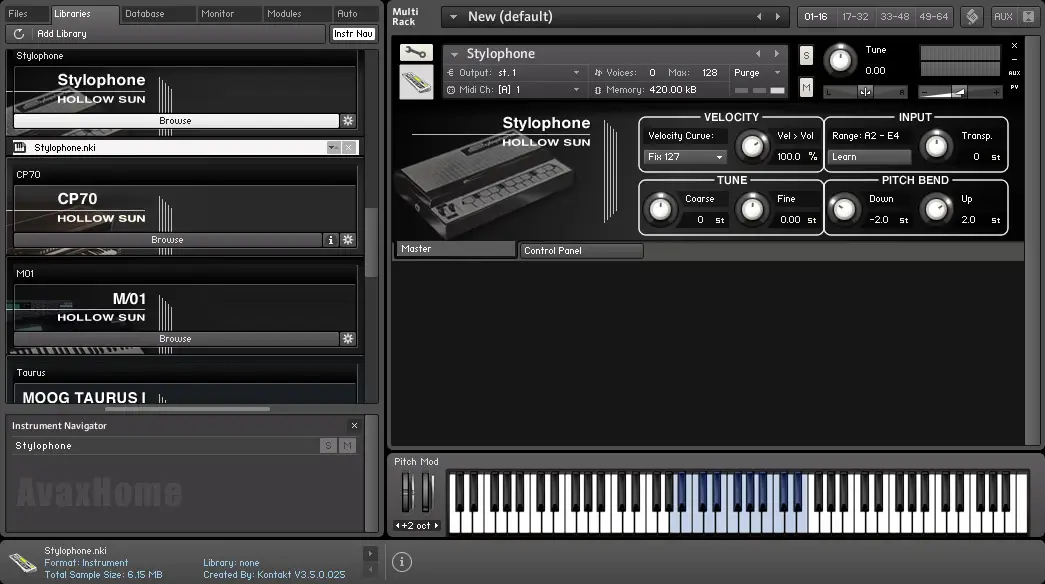The image size is (1045, 584).
Task: Click the memory icon next to 420.00 kB
Action: pyautogui.click(x=597, y=90)
